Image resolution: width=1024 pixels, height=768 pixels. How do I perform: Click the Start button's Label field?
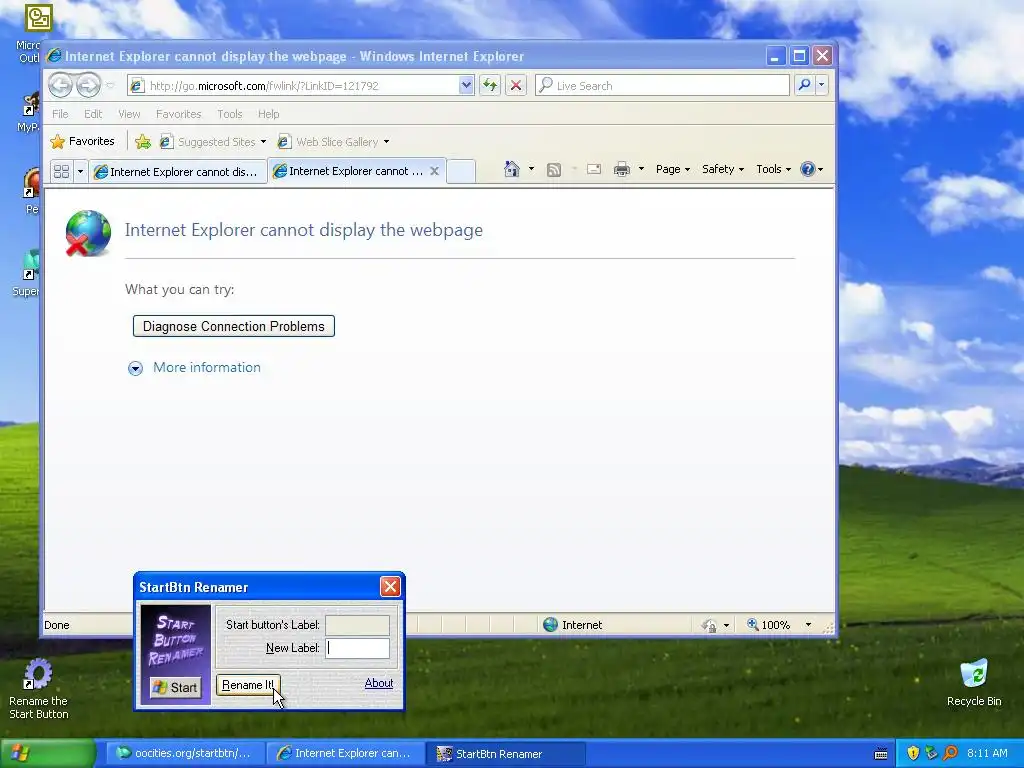click(357, 625)
